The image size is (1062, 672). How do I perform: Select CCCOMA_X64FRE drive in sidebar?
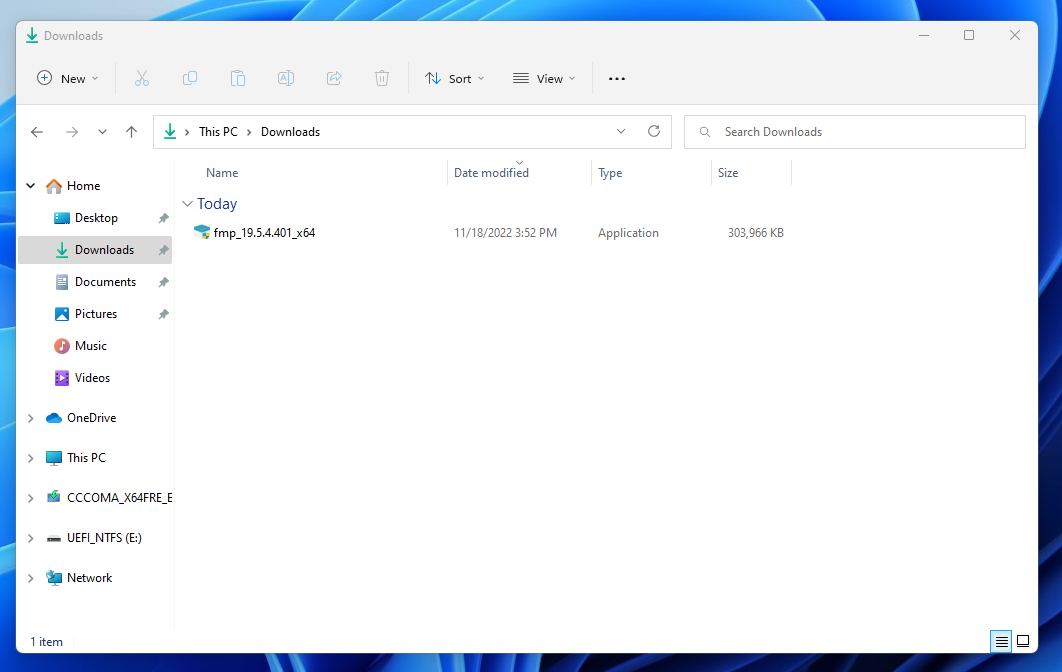point(119,498)
